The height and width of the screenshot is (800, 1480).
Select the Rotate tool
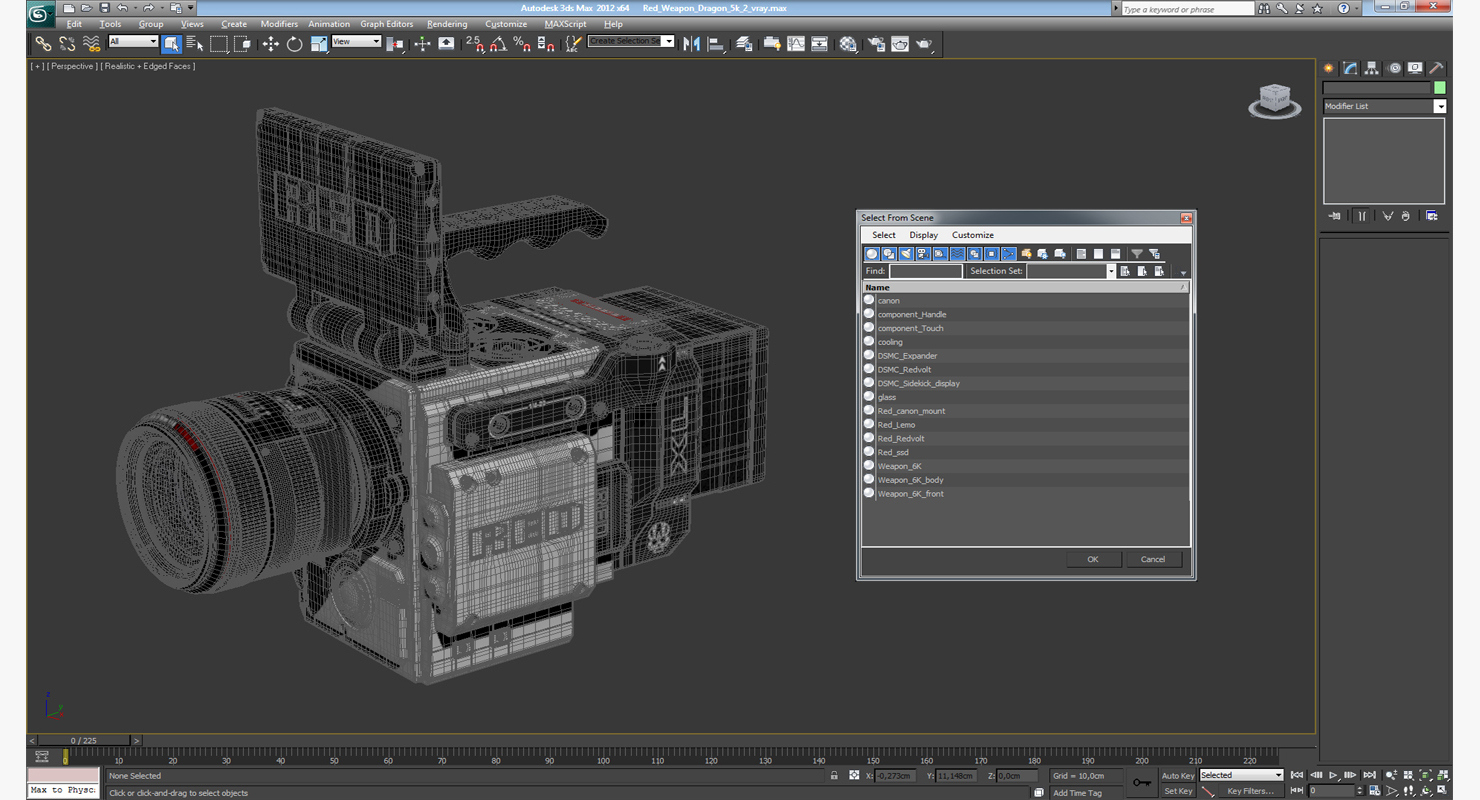click(x=294, y=44)
